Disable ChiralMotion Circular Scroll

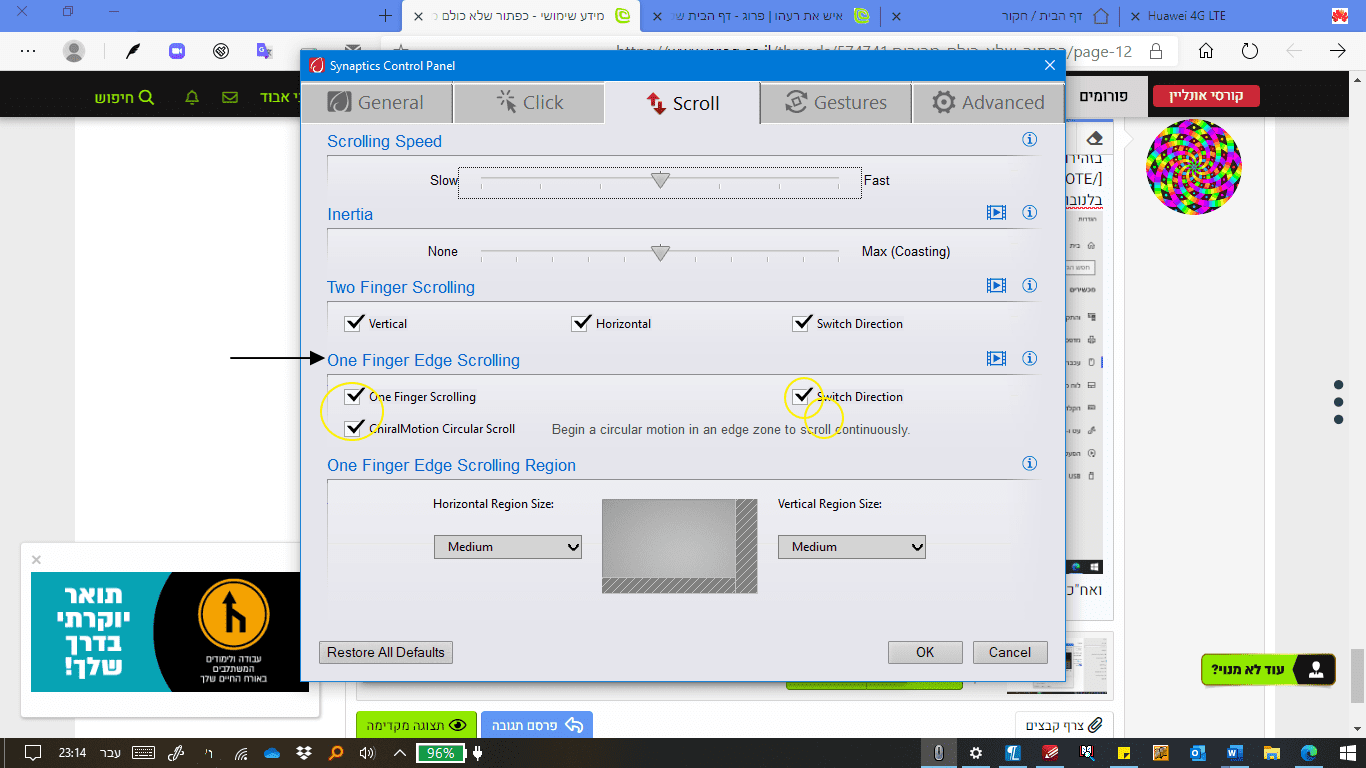(x=353, y=428)
